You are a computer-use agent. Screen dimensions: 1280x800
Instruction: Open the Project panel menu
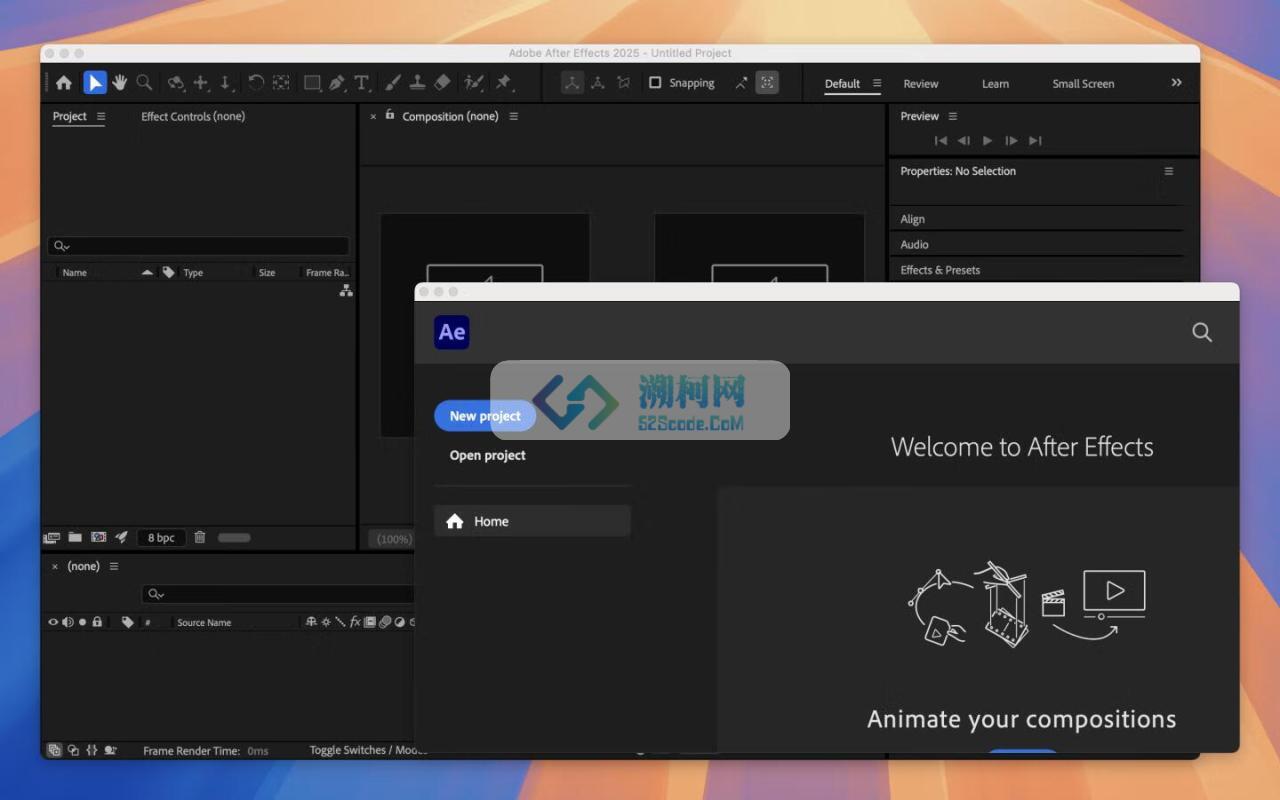(101, 116)
